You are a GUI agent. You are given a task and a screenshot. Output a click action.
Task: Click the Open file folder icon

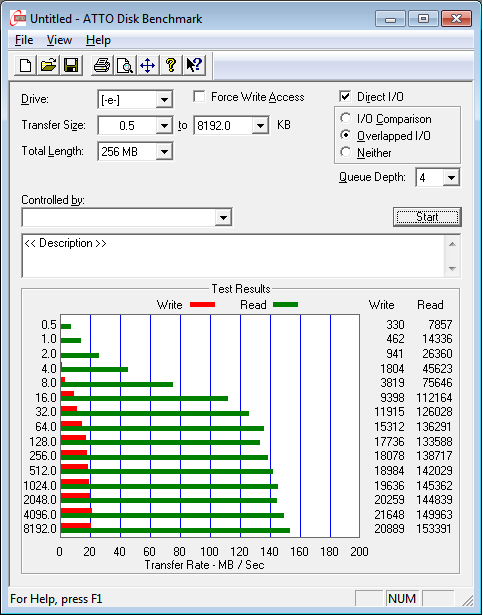48,65
